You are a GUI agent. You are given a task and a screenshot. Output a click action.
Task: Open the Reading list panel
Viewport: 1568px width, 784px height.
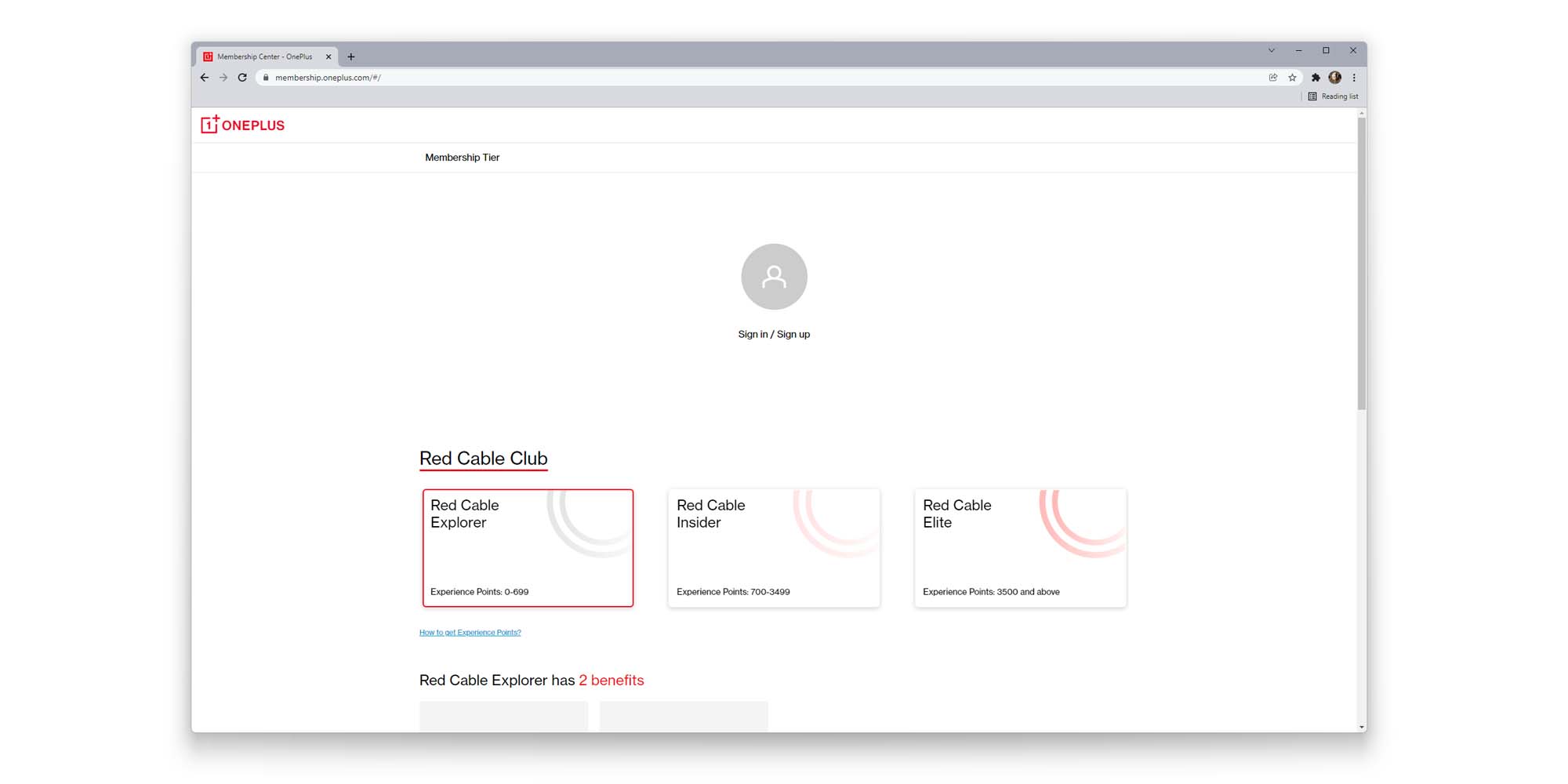[x=1333, y=96]
